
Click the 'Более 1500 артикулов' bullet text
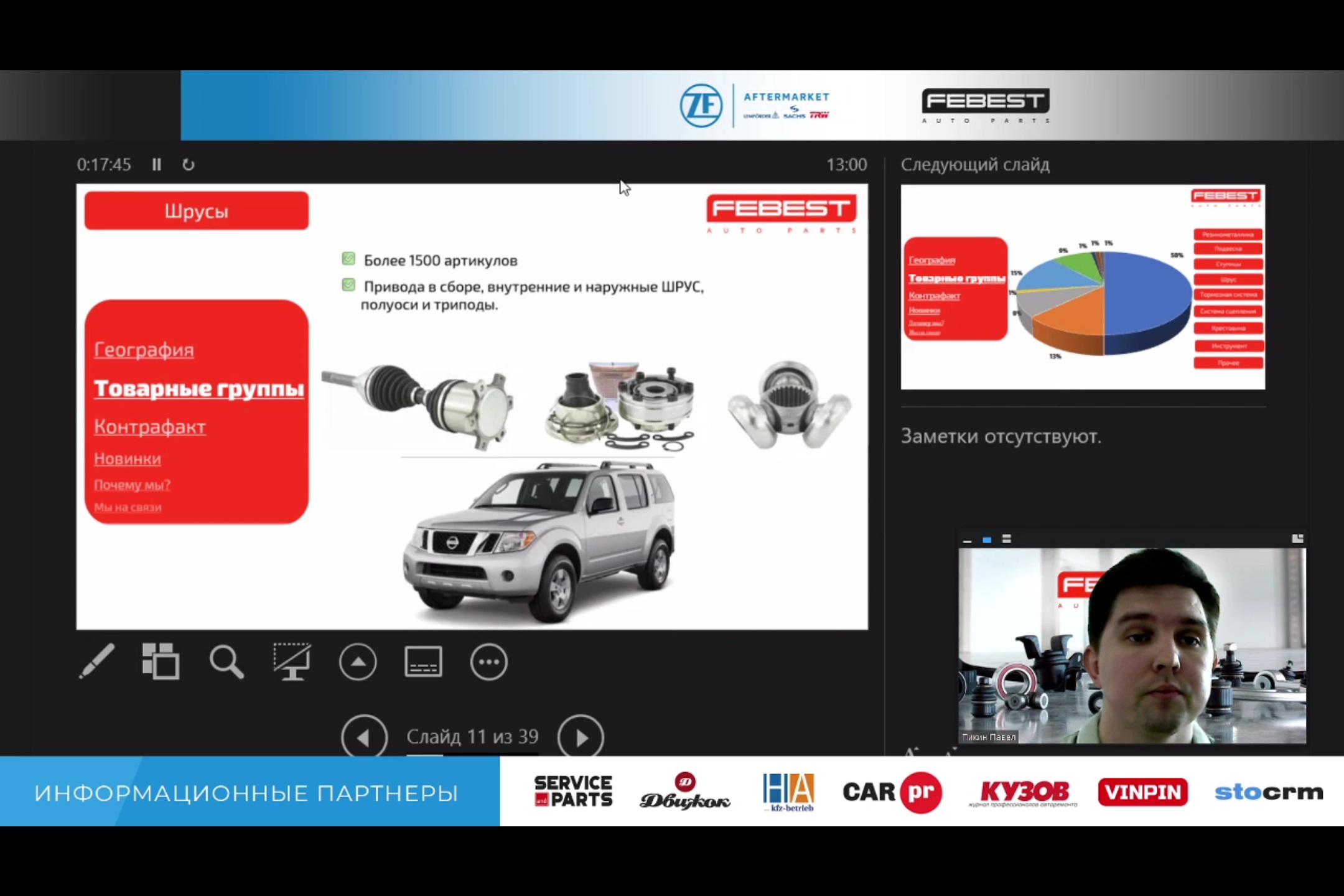coord(441,260)
